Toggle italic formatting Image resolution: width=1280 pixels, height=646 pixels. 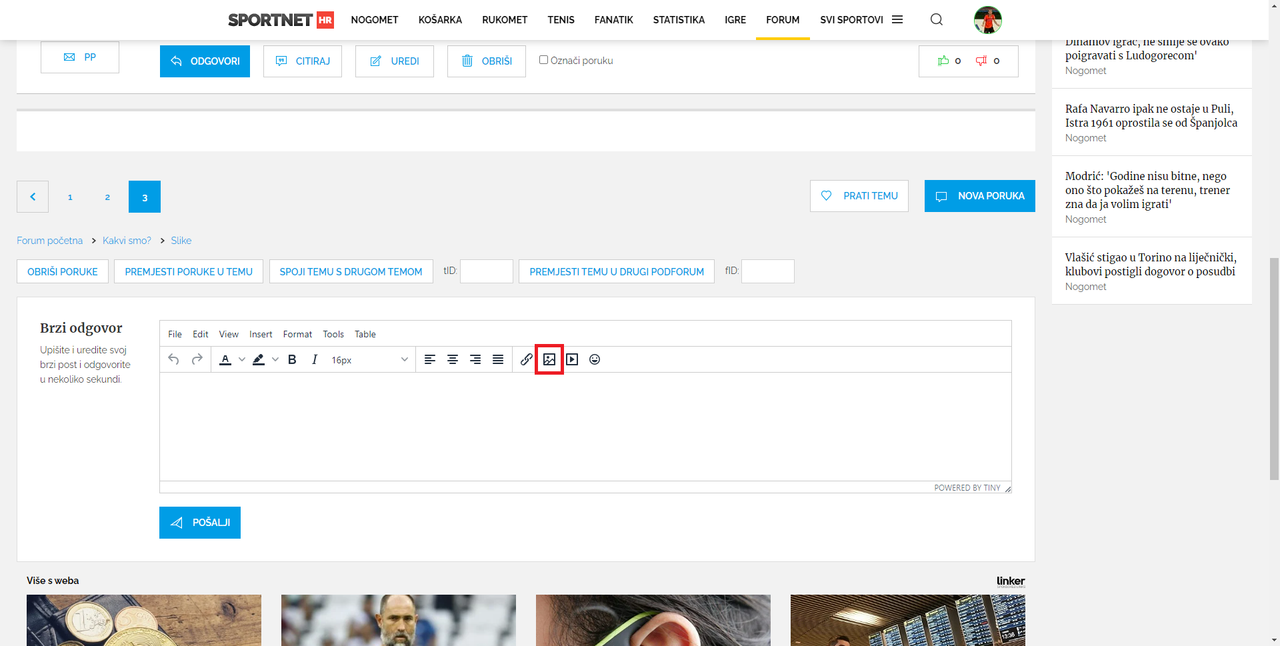click(315, 359)
